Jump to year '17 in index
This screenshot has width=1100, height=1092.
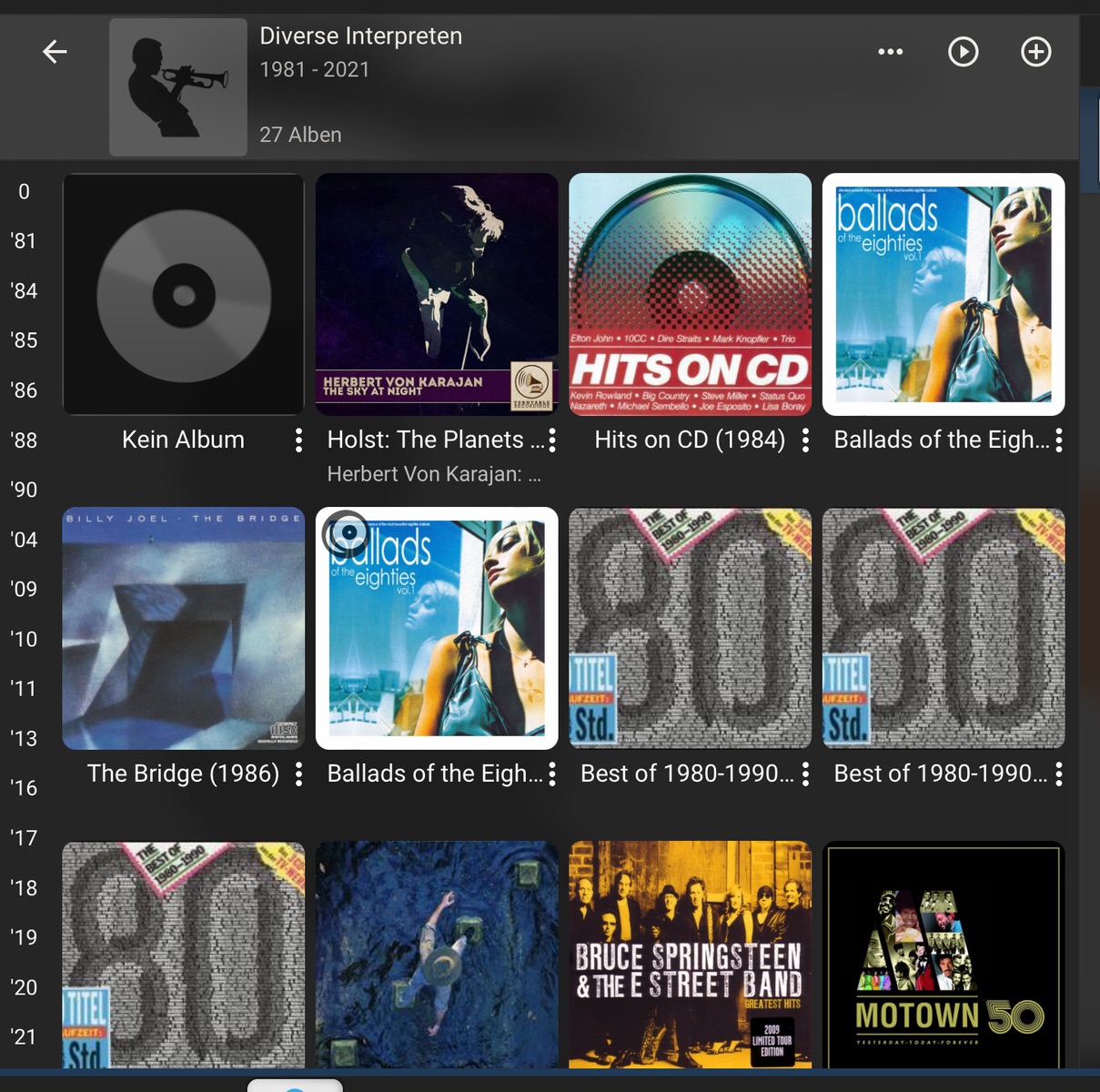(x=24, y=838)
